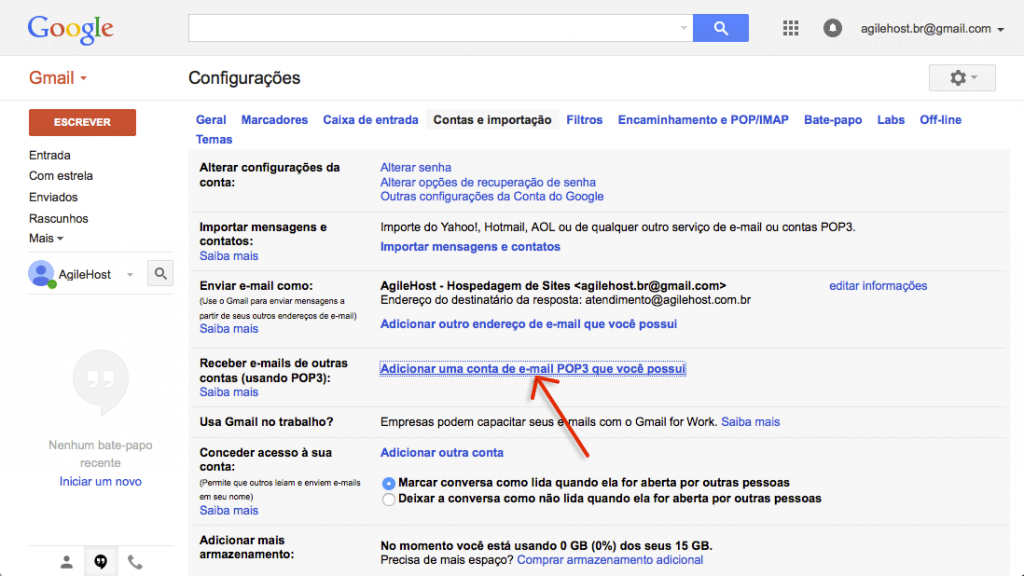Select mark conversation as read radio option
This screenshot has width=1024, height=576.
[389, 483]
